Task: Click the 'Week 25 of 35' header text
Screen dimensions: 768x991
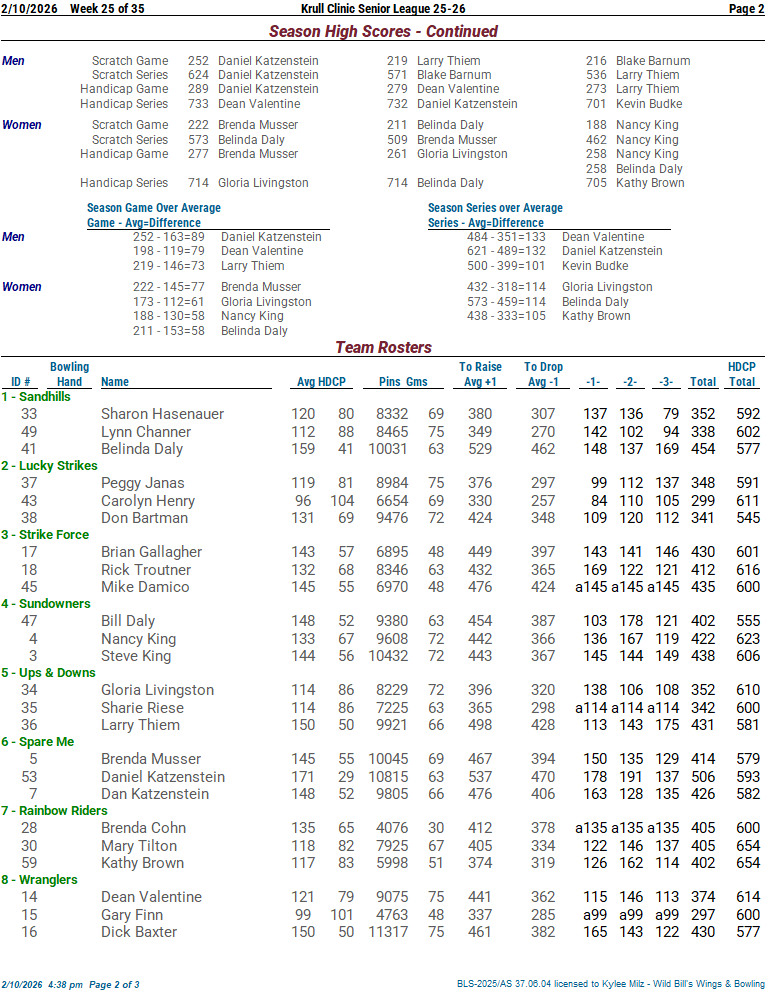Action: pos(107,9)
